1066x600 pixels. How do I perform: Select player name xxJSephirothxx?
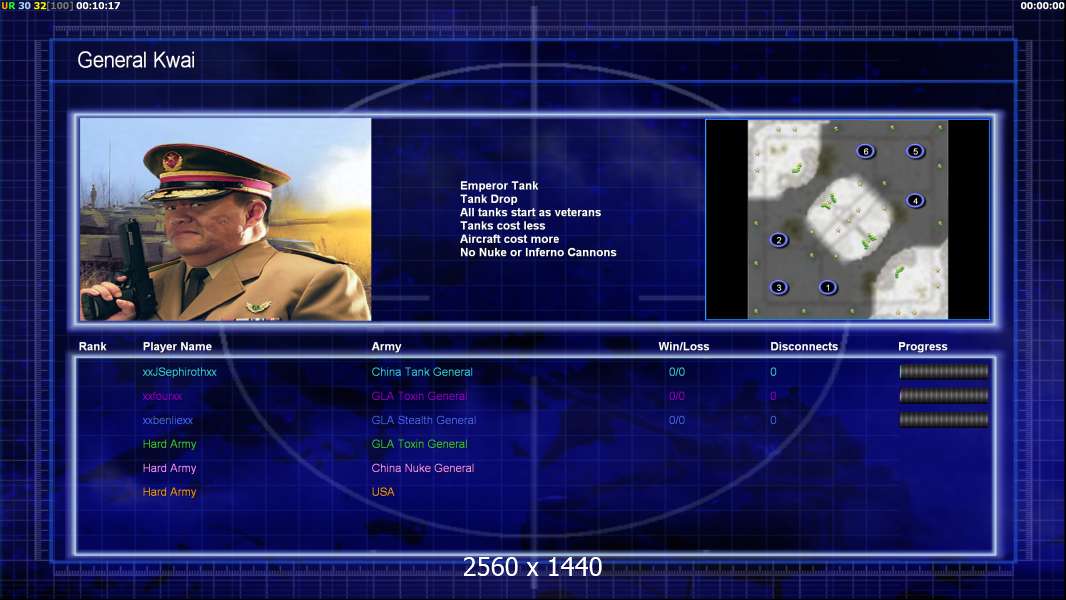180,372
